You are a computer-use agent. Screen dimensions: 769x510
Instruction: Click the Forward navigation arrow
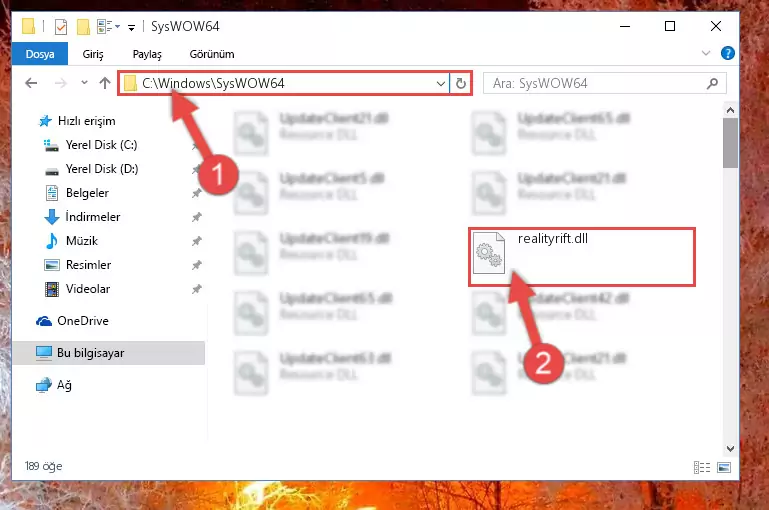[60, 83]
